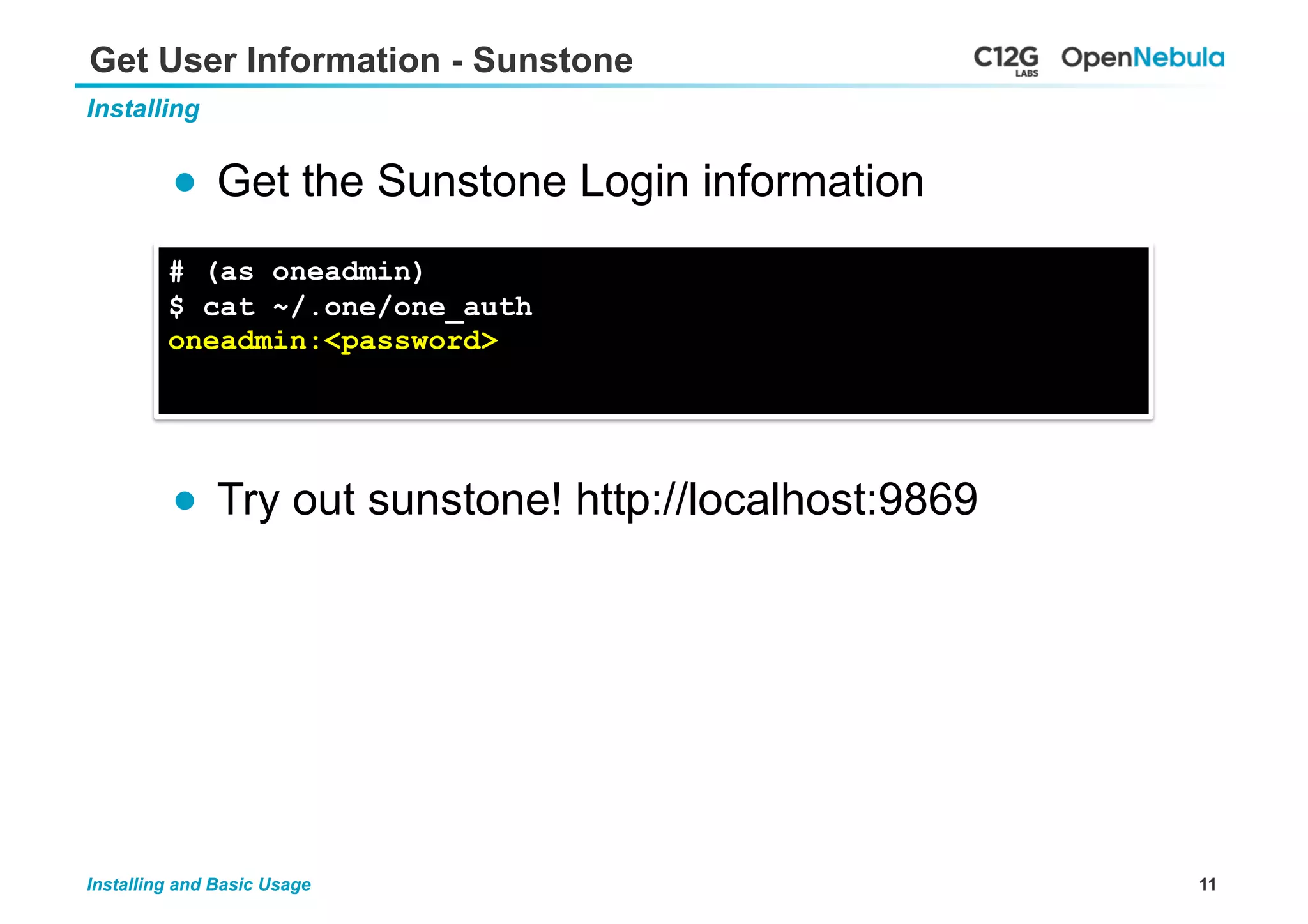Image resolution: width=1308 pixels, height=924 pixels.
Task: Click the '# (as oneadmin)' terminal line
Action: (x=296, y=272)
